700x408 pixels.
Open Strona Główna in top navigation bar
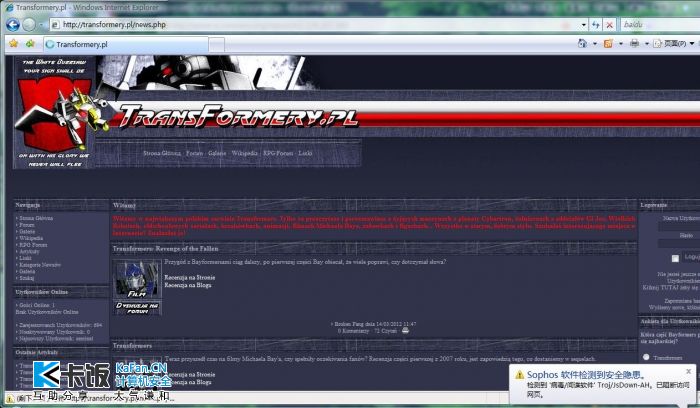(x=162, y=153)
